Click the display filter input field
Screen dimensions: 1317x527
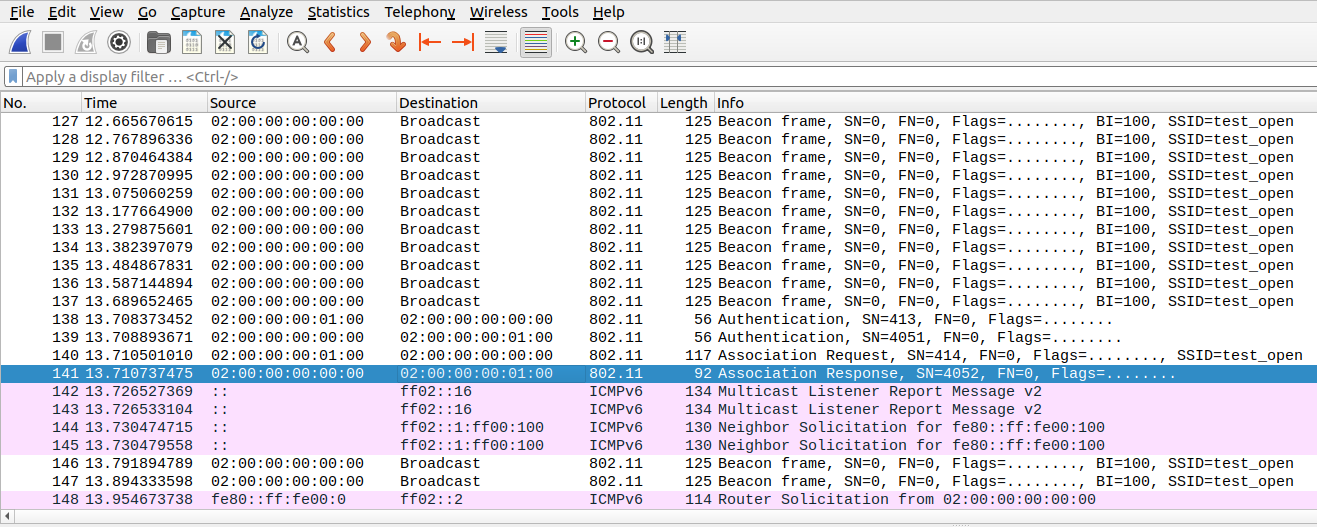tap(600, 77)
